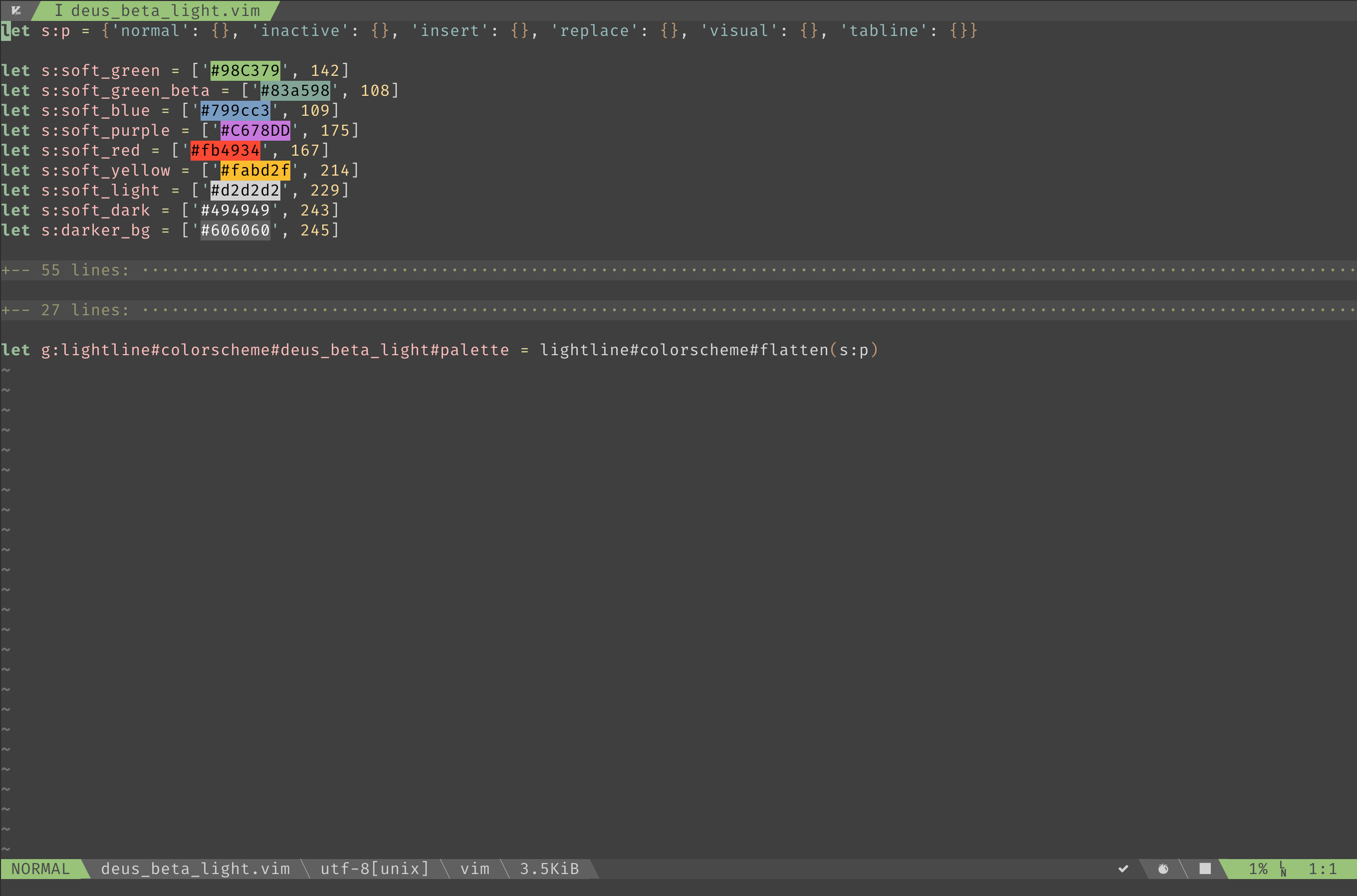
Task: Click the white square icon in statusline
Action: [1205, 869]
